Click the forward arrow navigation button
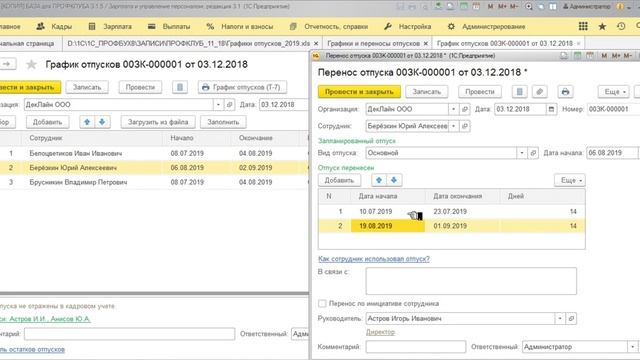640x360 pixels. tap(7, 64)
